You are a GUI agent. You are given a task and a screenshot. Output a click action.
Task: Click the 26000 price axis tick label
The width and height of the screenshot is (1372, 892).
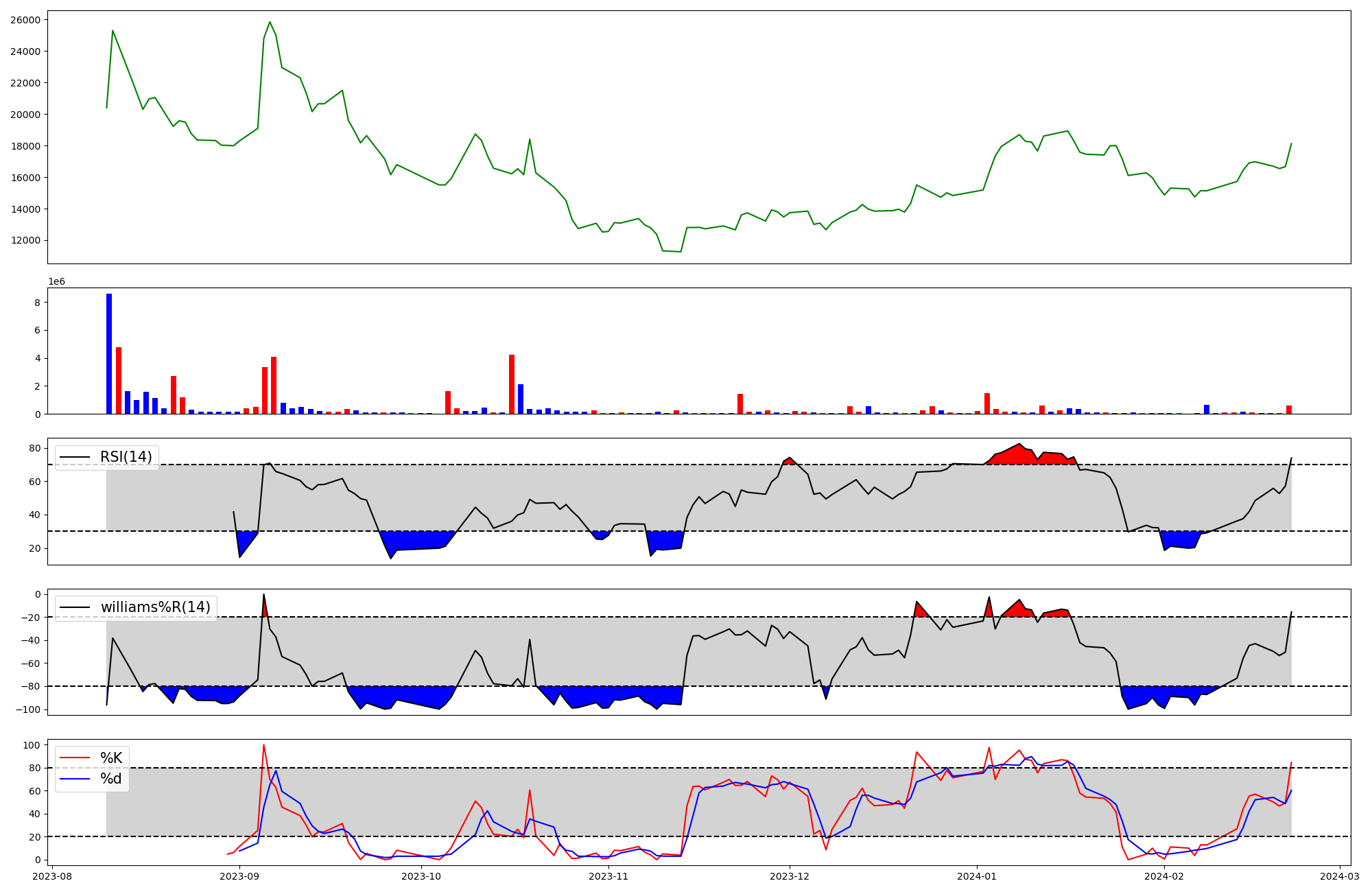(25, 20)
